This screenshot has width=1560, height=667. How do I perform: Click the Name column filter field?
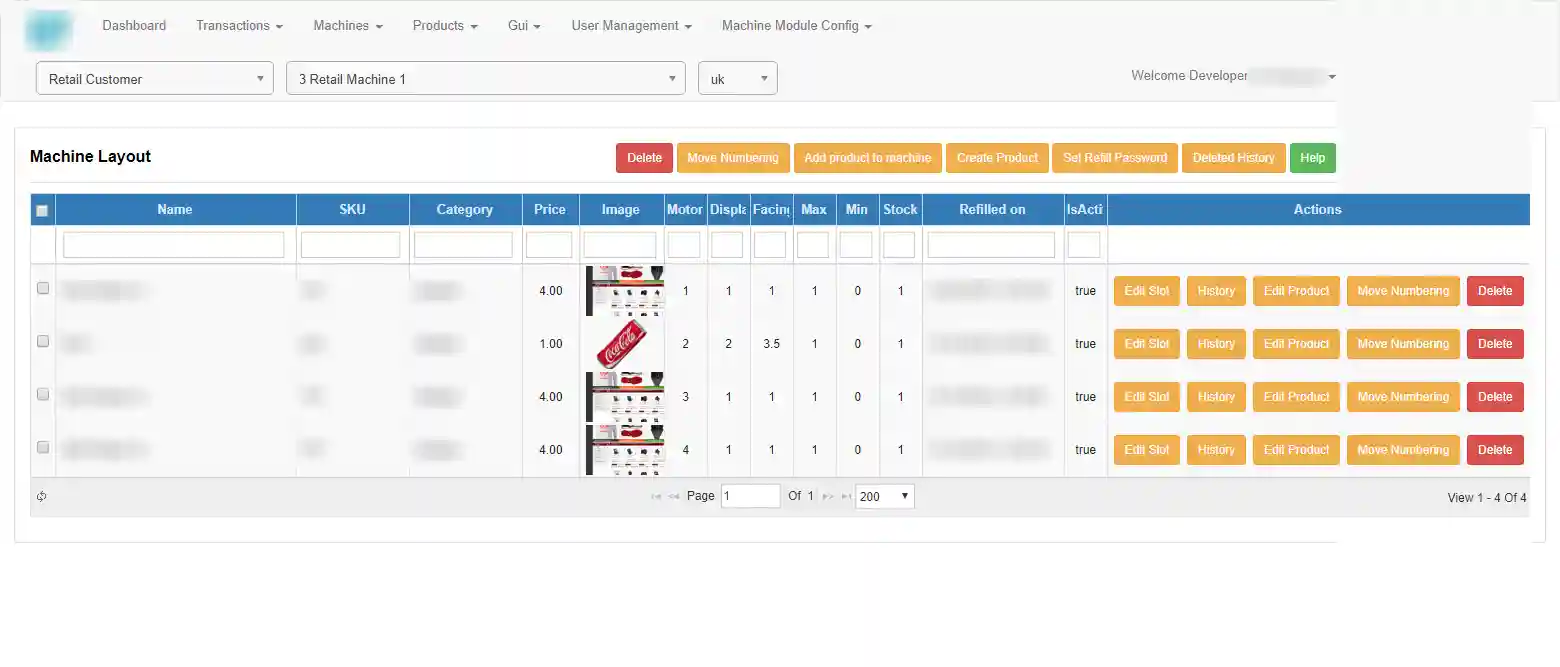(x=174, y=245)
